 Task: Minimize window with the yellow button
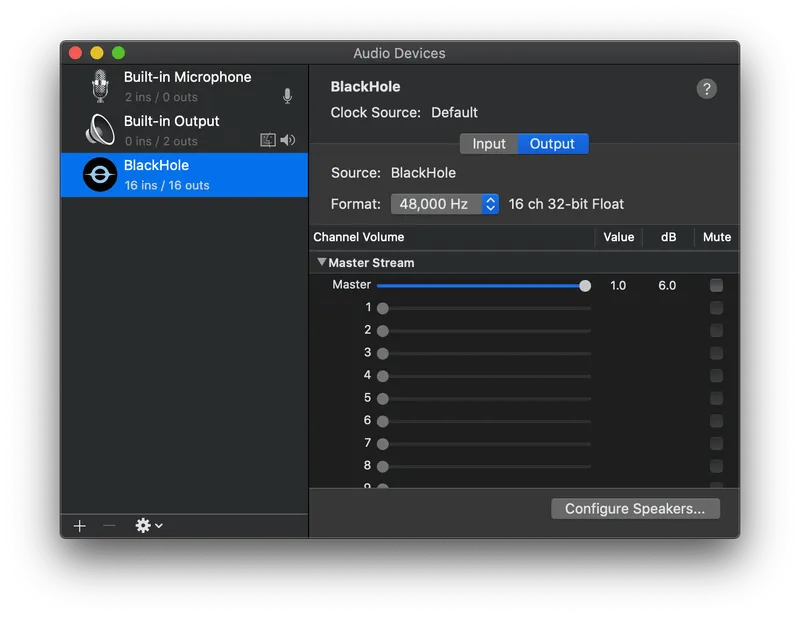[x=97, y=53]
